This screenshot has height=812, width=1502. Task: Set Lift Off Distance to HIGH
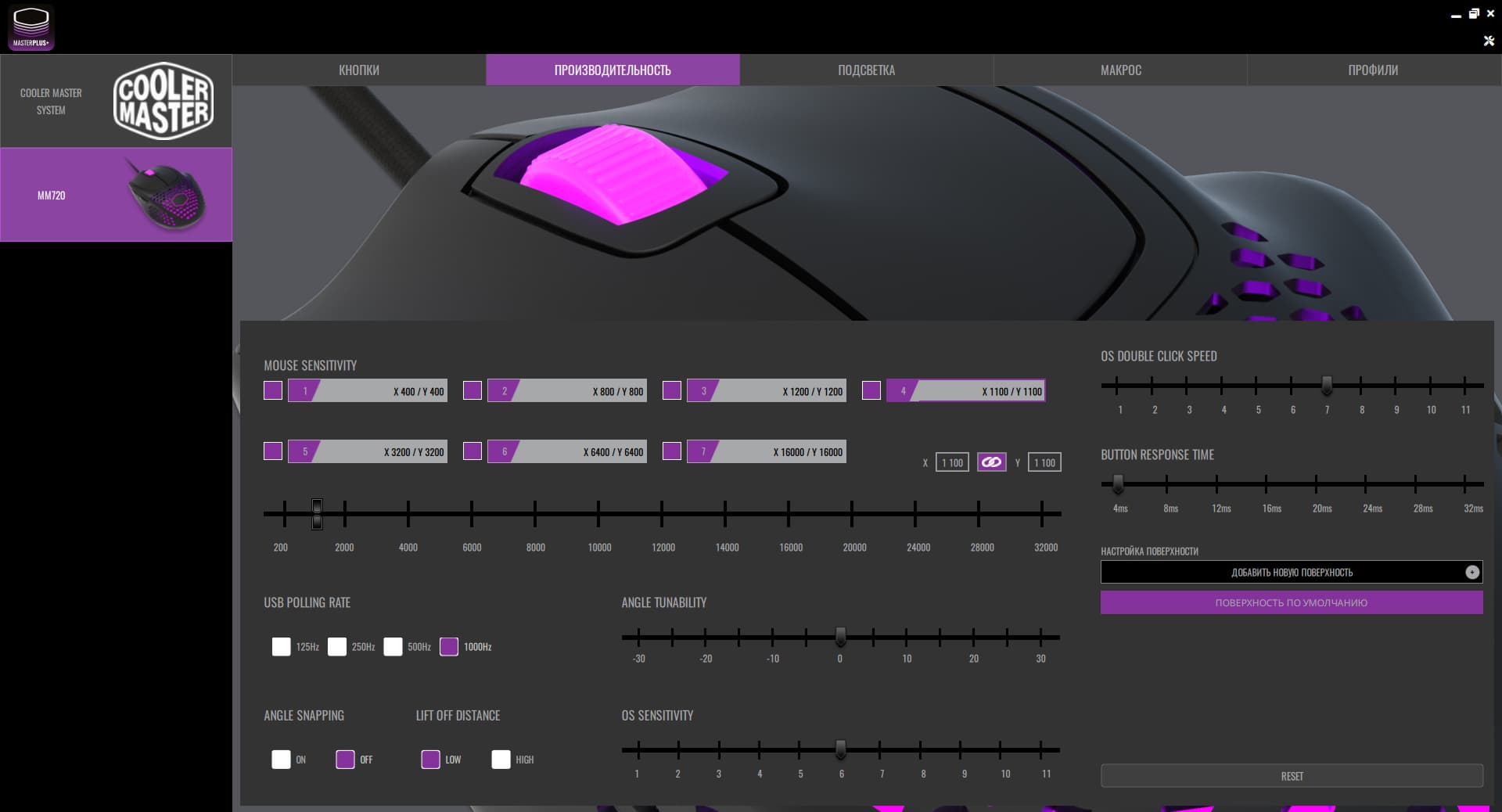click(x=501, y=760)
